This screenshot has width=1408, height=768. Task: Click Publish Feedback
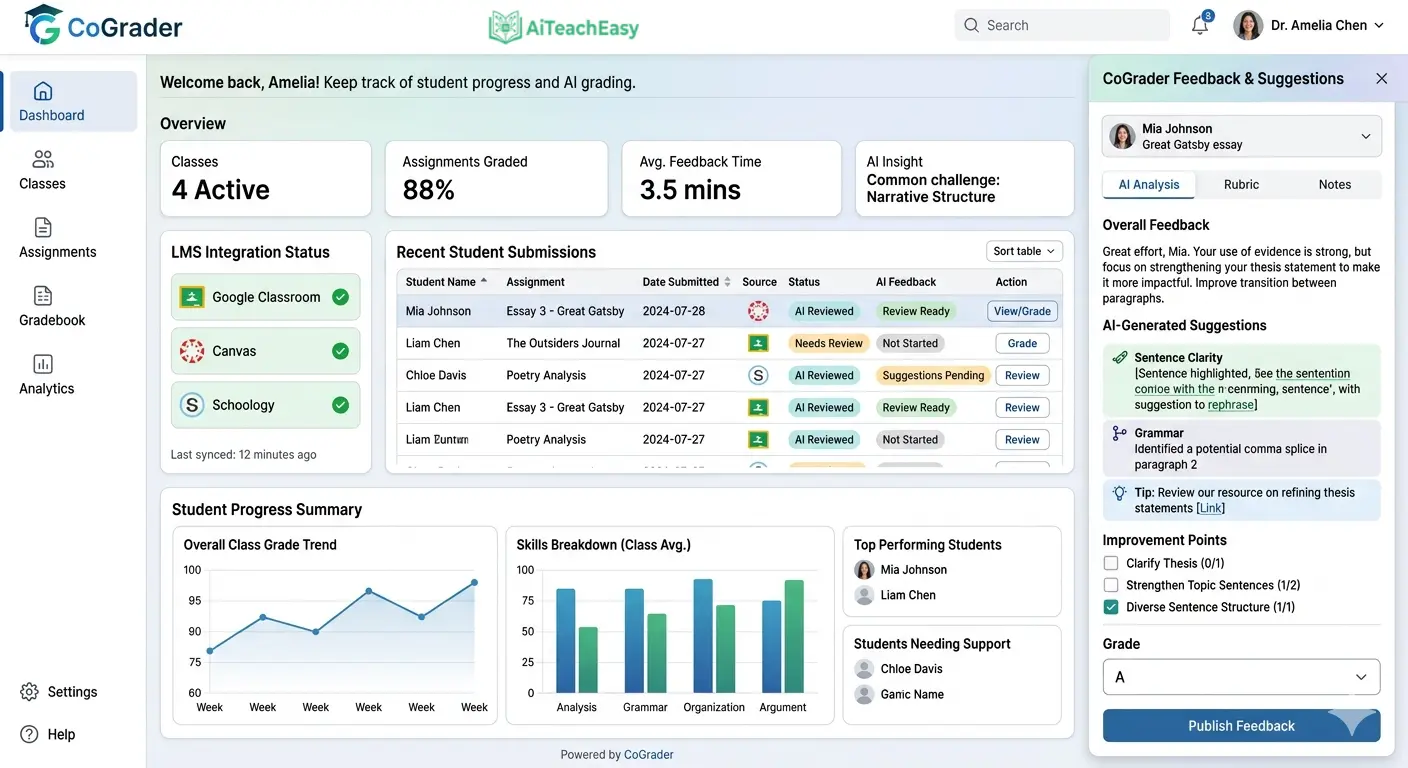[1241, 725]
